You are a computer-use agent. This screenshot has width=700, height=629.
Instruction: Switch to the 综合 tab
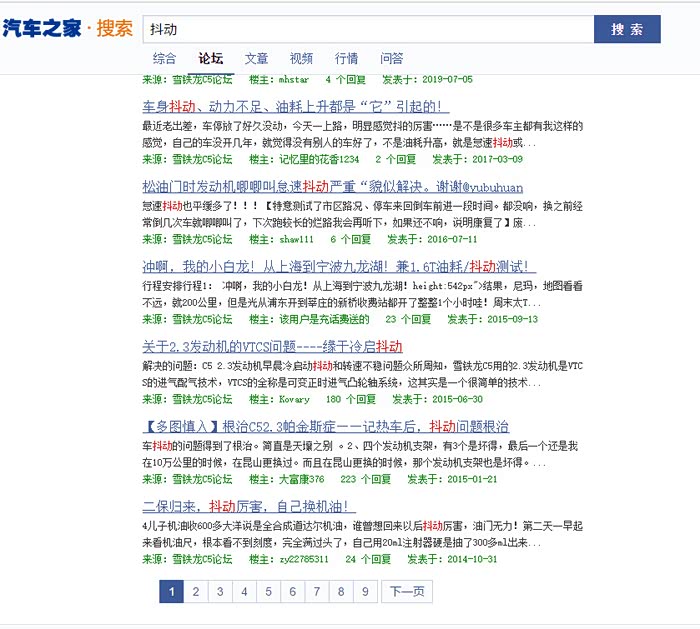point(165,58)
